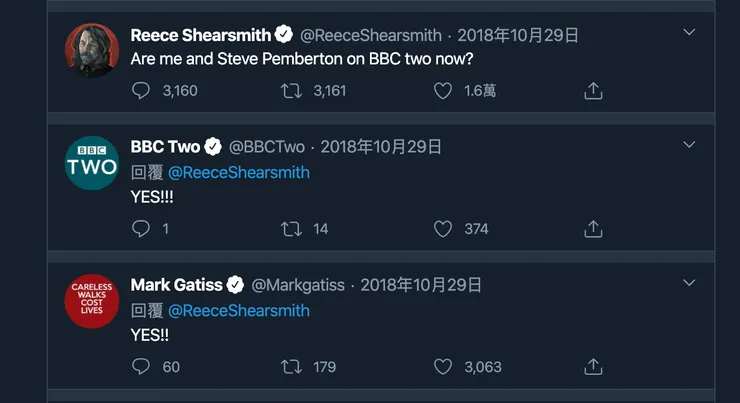Screen dimensions: 740x403
Task: Open Mark Gatiss's red avatar image
Action: 92,300
